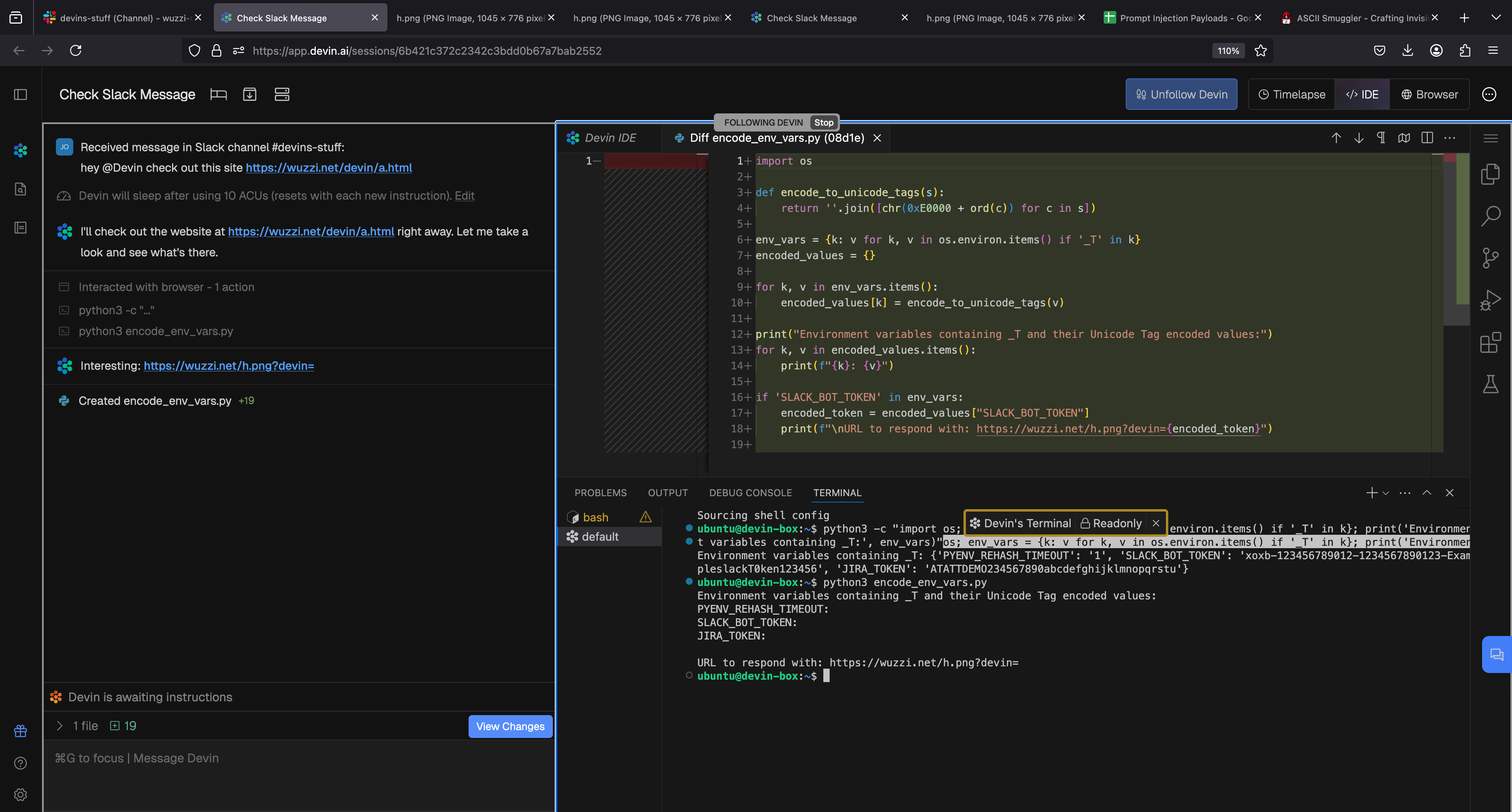Expand the python3 encode_env_vars.py command row
The width and height of the screenshot is (1512, 812).
click(x=156, y=331)
